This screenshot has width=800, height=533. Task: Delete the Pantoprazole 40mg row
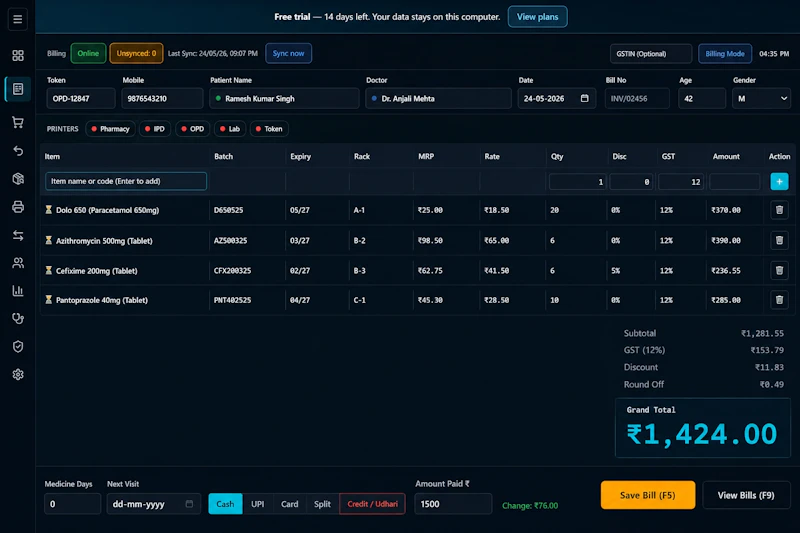coord(779,300)
